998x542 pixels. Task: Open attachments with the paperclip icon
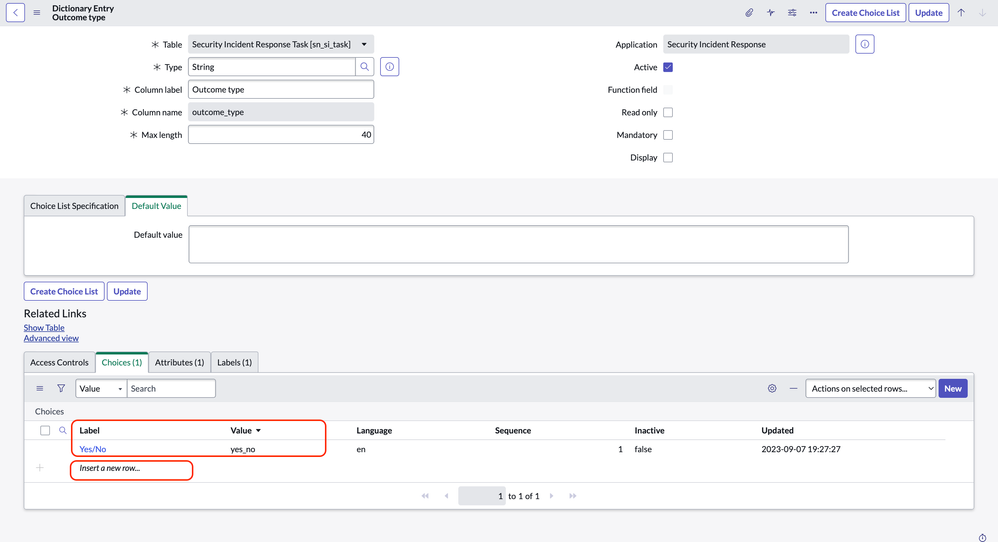pos(749,13)
